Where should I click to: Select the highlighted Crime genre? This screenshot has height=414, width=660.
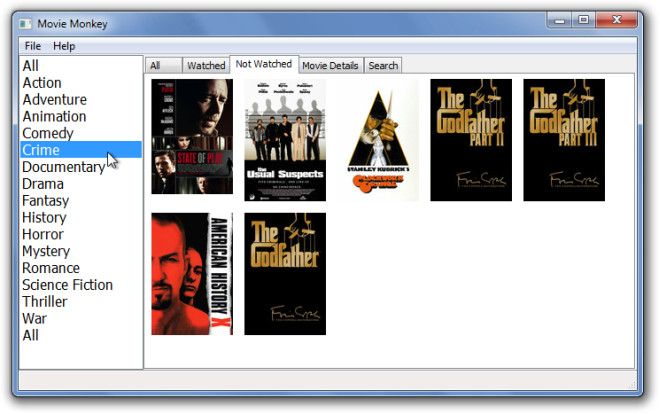coord(81,150)
